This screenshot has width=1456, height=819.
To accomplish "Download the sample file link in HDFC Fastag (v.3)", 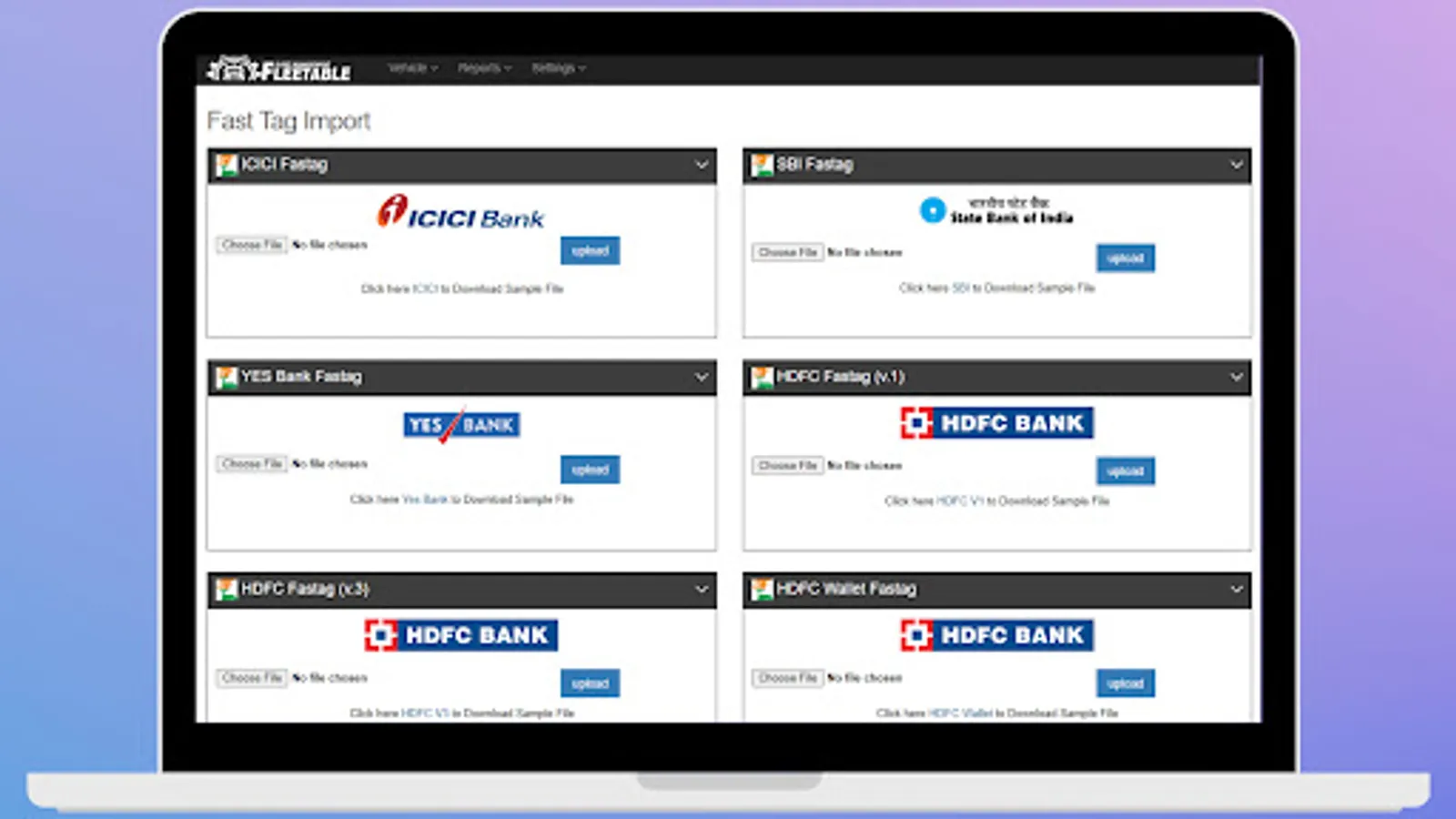I will [425, 713].
